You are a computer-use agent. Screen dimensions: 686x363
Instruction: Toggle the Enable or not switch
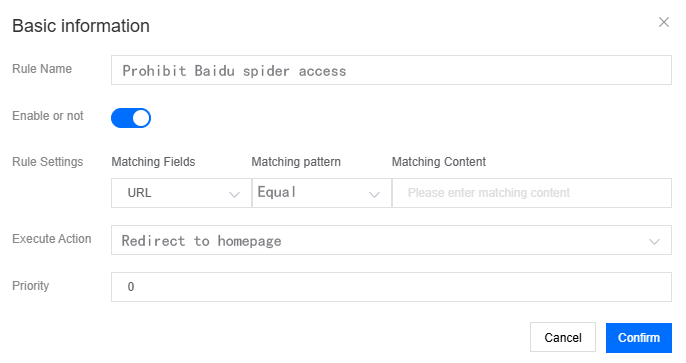point(131,118)
